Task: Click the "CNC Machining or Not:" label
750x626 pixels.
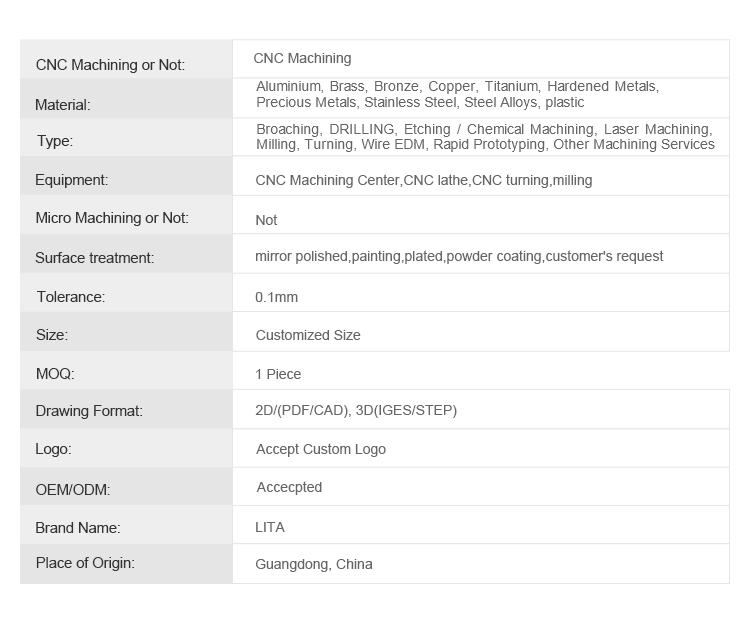Action: tap(110, 65)
